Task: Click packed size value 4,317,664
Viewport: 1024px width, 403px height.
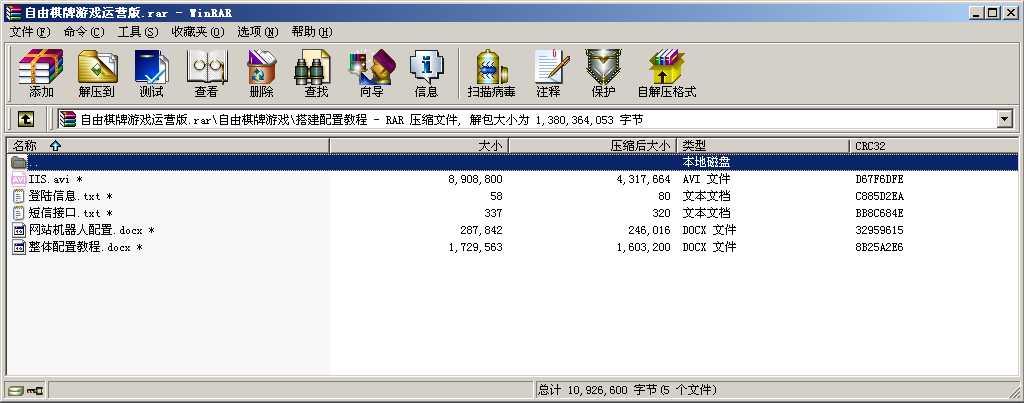Action: coord(643,179)
